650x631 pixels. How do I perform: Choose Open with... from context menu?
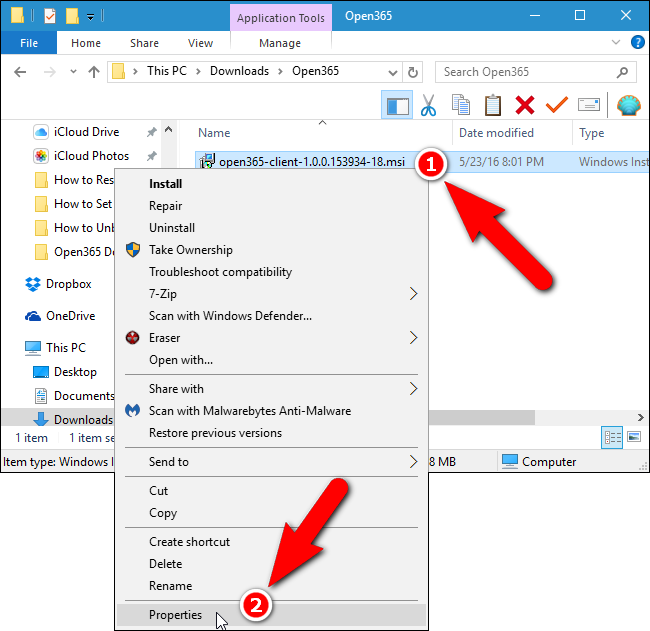click(x=271, y=360)
